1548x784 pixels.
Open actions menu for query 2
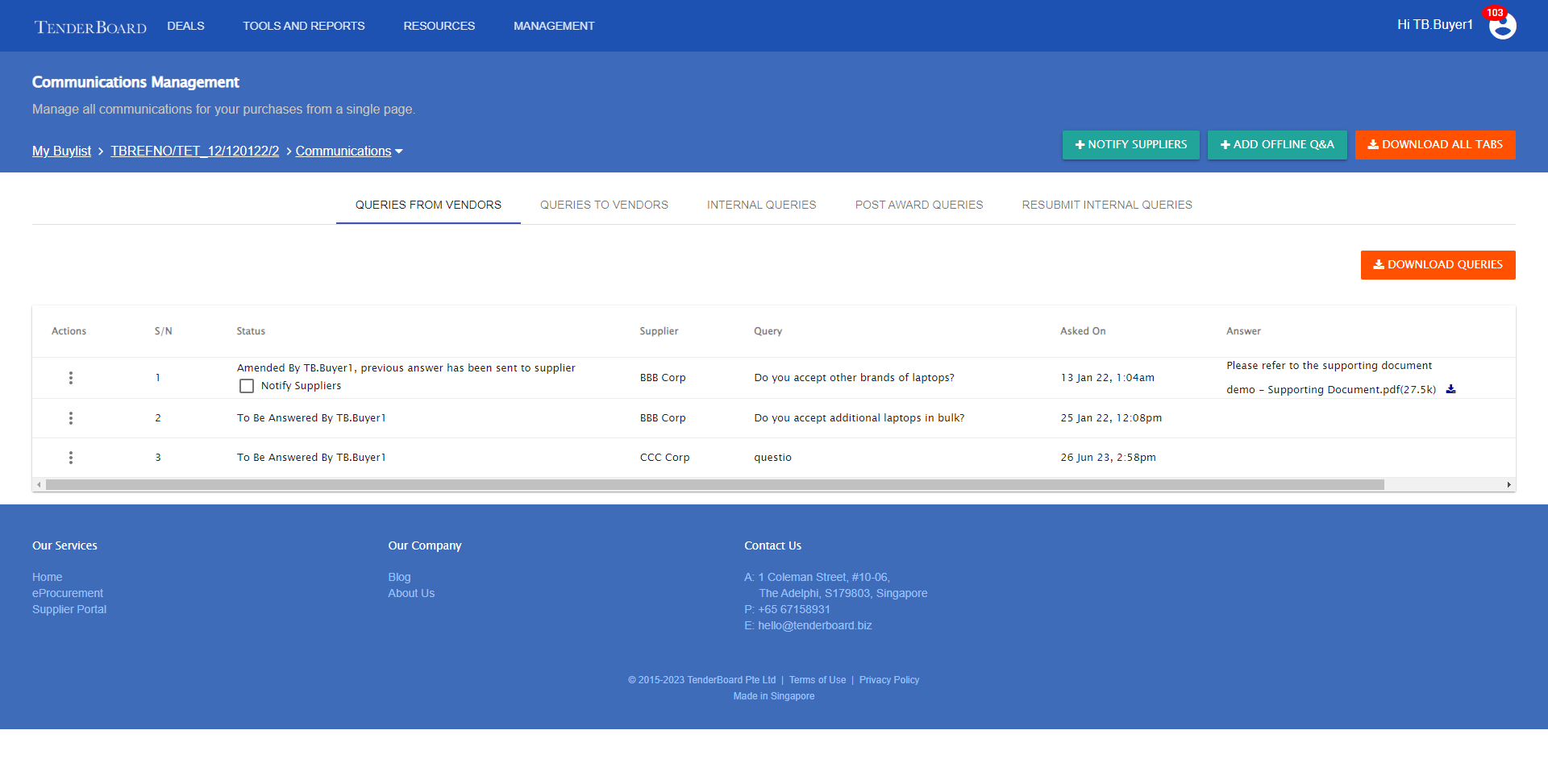pyautogui.click(x=71, y=418)
